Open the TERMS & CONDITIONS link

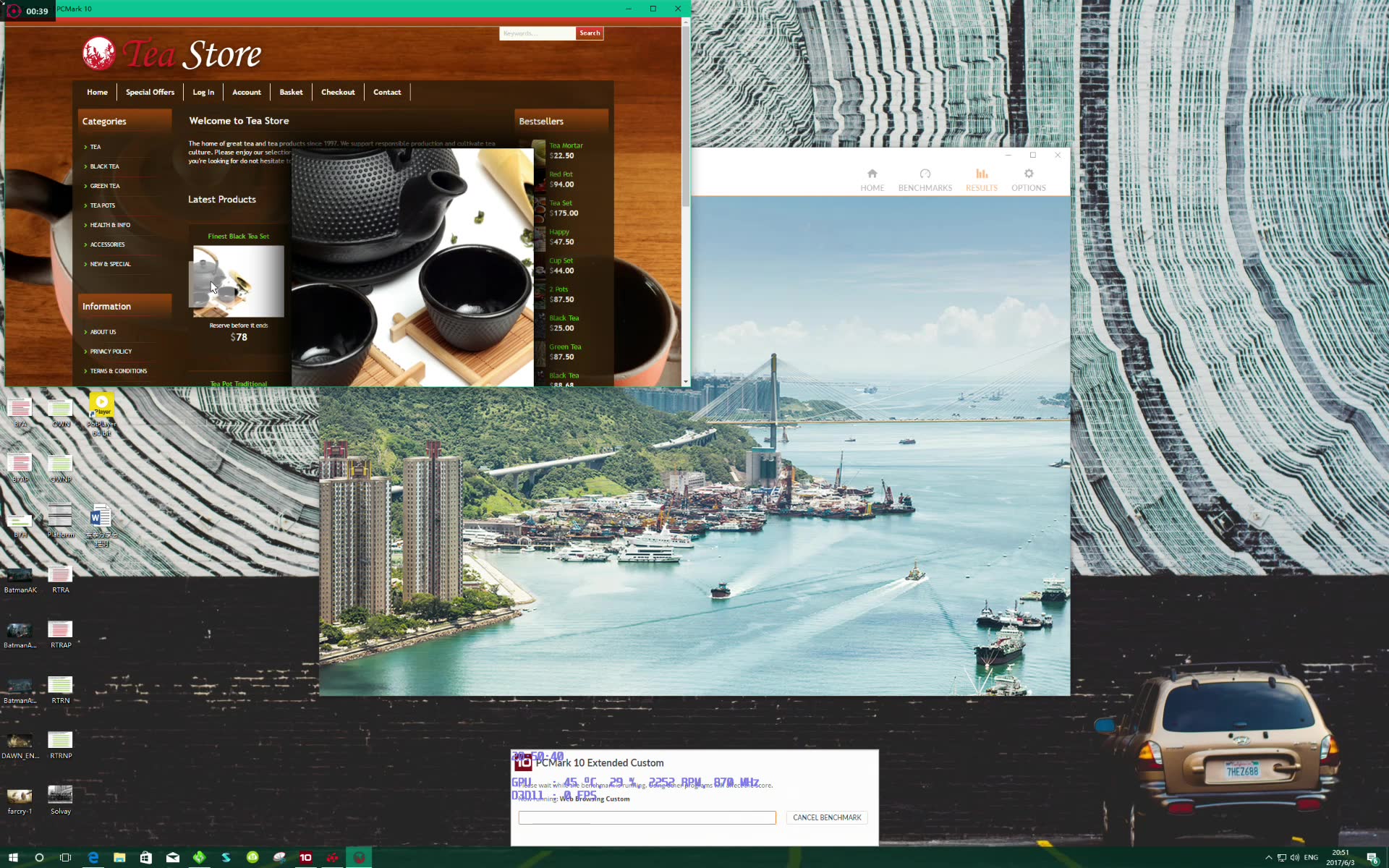(x=118, y=371)
